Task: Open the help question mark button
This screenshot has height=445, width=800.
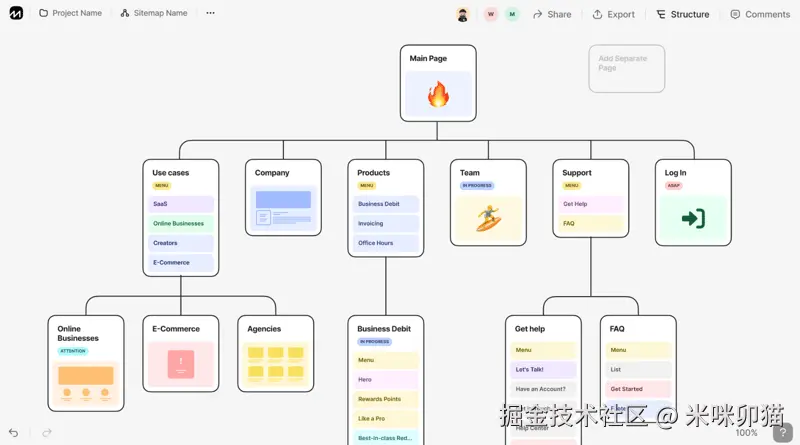Action: tap(783, 433)
